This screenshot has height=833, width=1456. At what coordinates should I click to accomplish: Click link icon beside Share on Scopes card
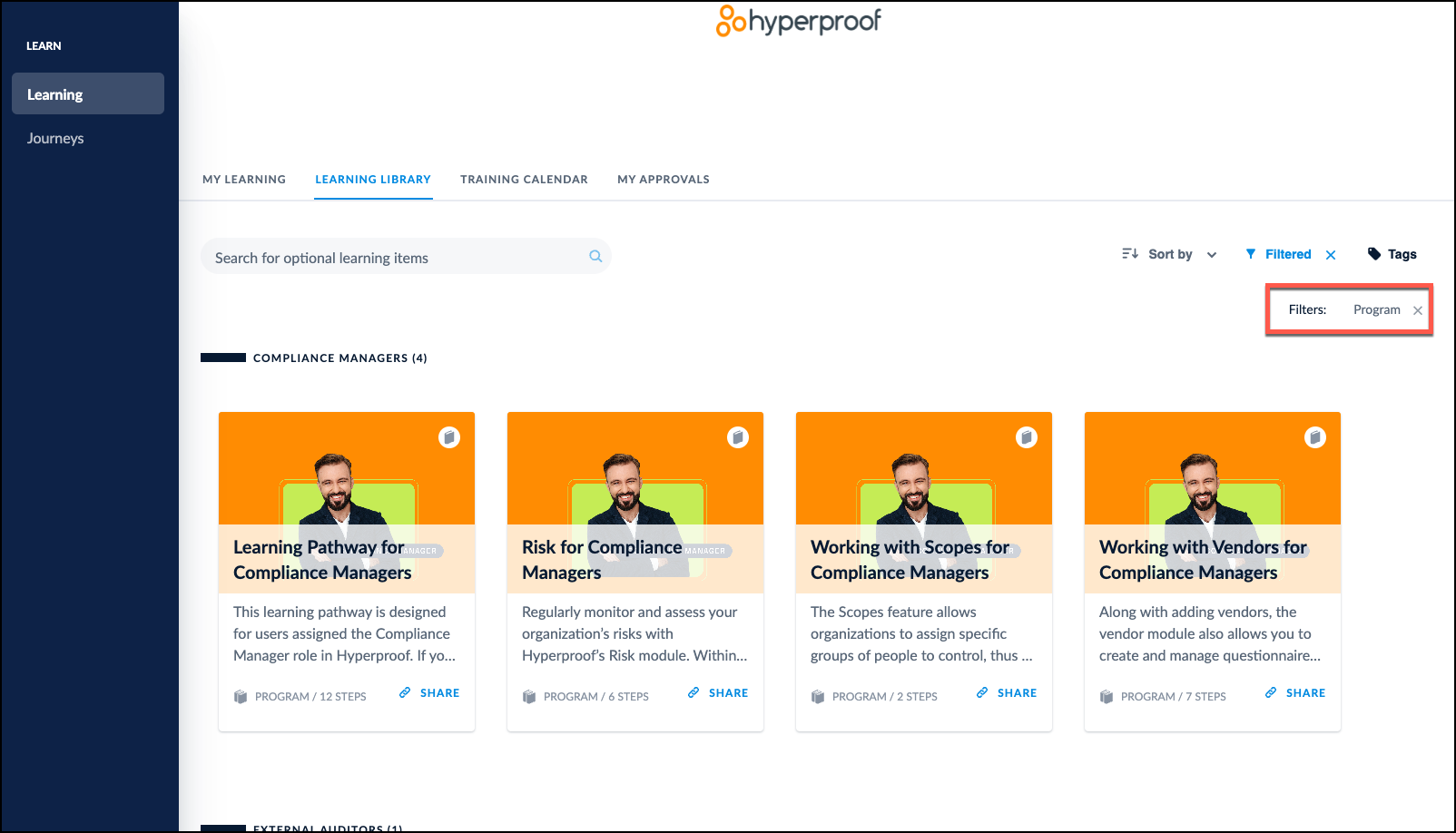click(982, 692)
